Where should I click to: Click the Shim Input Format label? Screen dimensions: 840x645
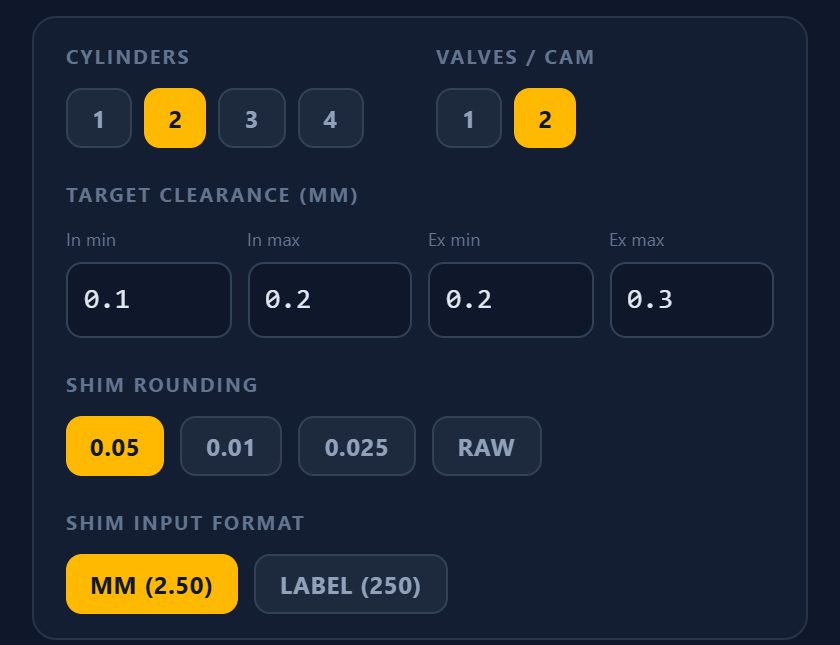tap(185, 523)
